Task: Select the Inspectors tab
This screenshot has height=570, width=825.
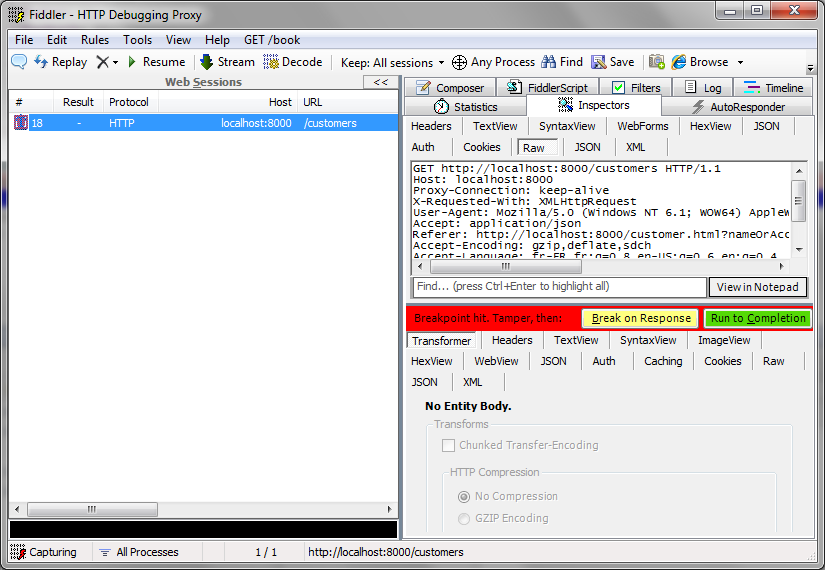Action: pyautogui.click(x=594, y=105)
